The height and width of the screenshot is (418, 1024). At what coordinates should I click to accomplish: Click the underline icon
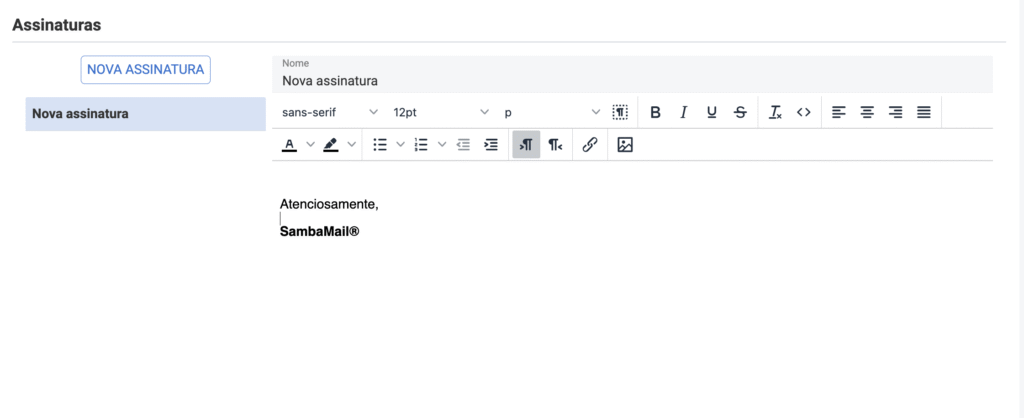click(711, 112)
